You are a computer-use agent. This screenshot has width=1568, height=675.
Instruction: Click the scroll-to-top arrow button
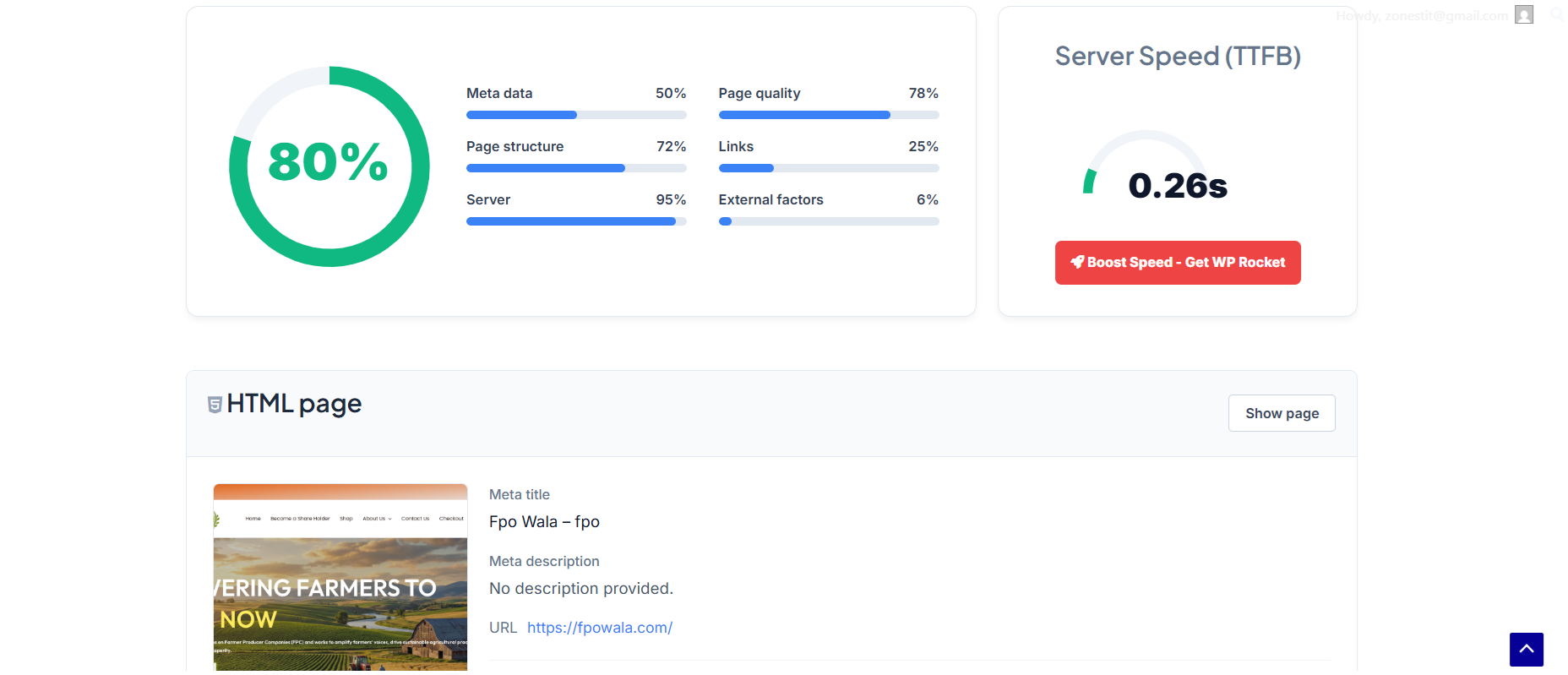point(1526,649)
